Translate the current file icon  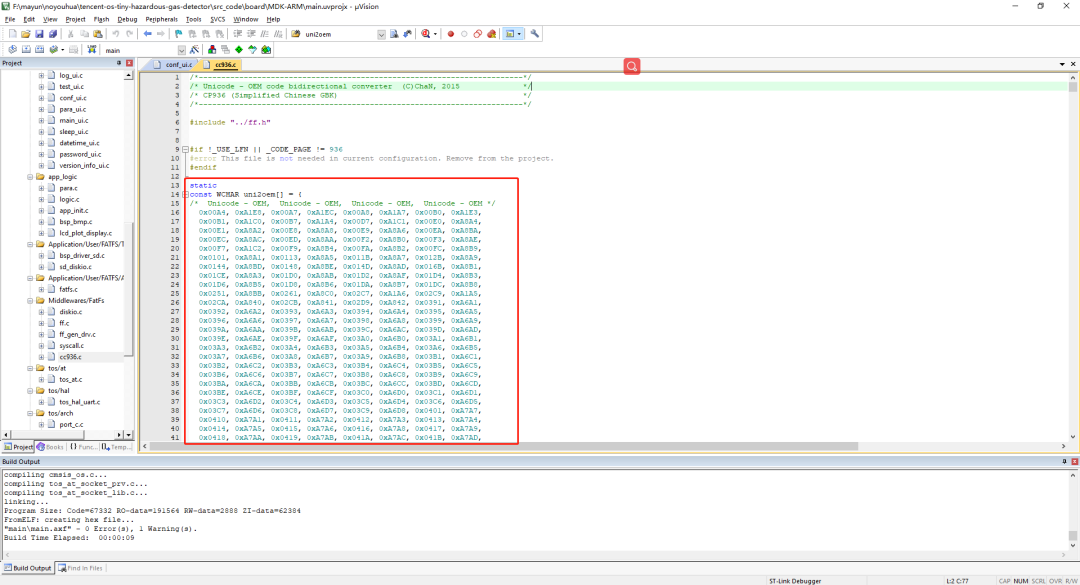[x=12, y=50]
